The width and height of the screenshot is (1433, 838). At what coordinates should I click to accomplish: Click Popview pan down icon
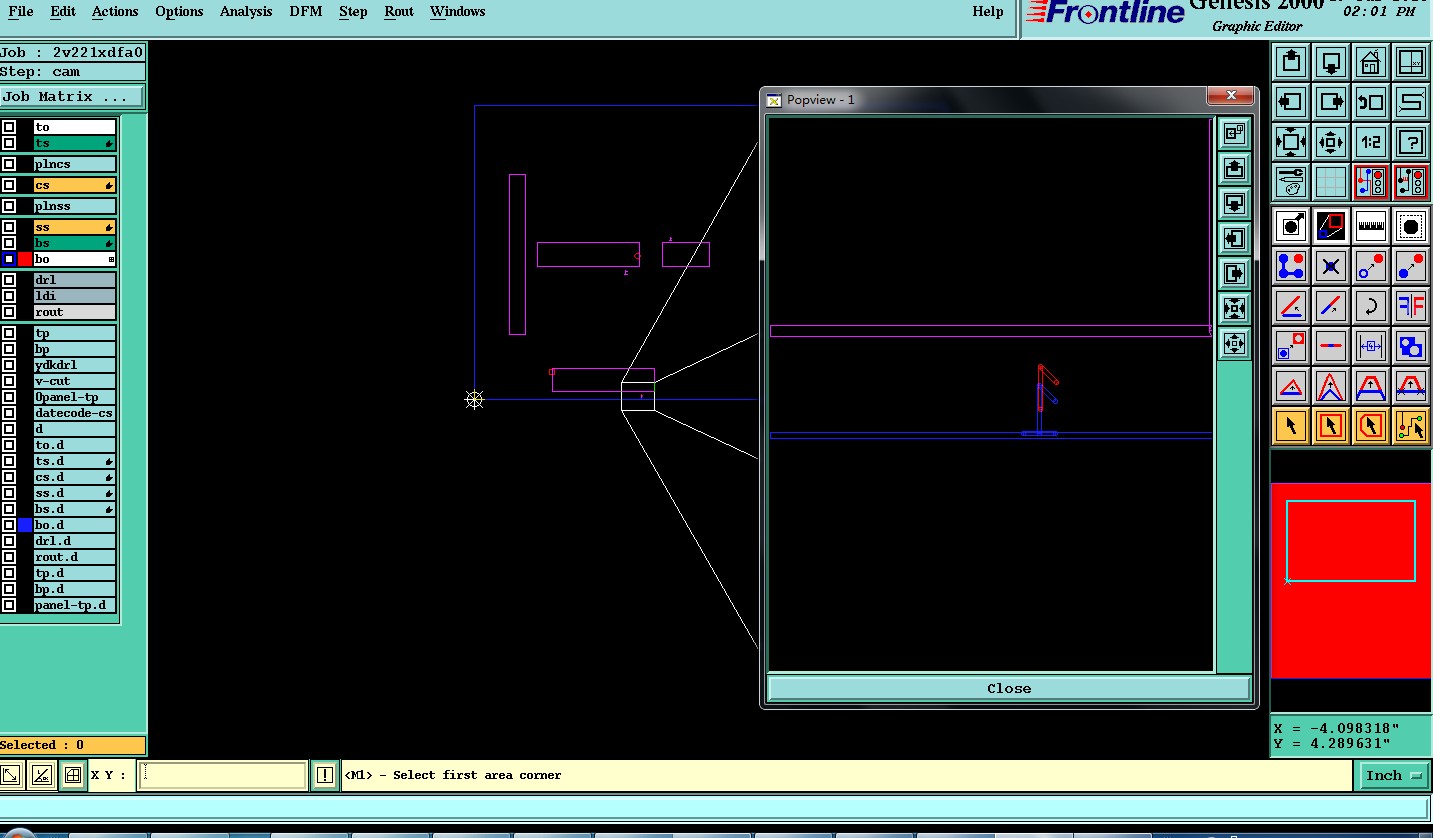(1234, 204)
